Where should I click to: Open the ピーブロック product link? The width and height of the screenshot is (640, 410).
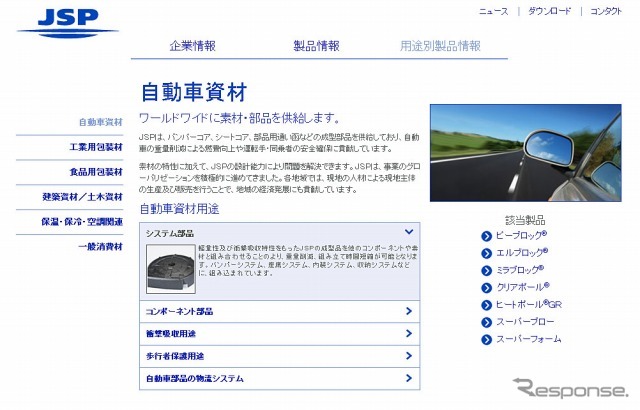[521, 235]
